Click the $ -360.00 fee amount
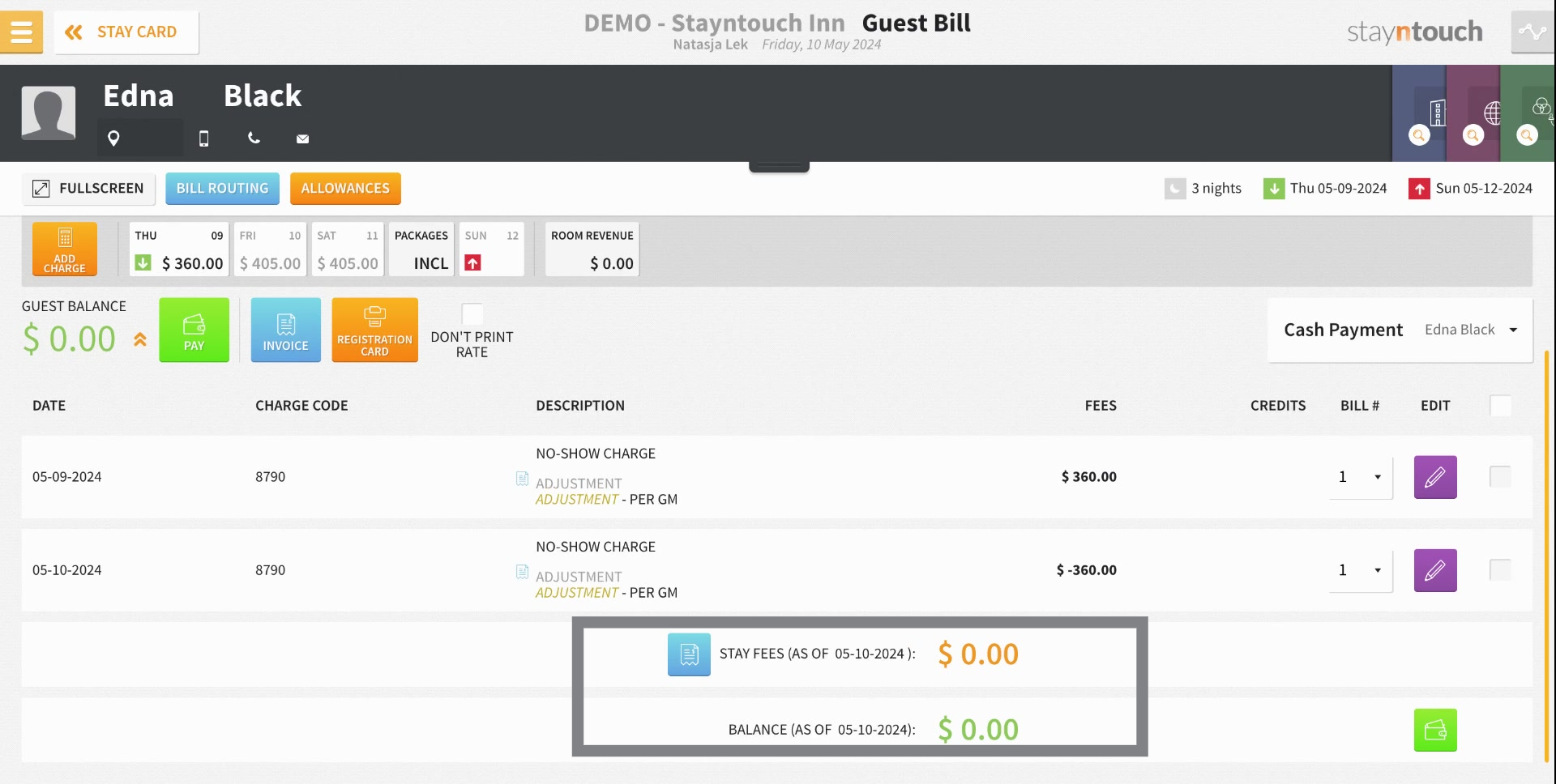This screenshot has height=784, width=1556. point(1086,570)
